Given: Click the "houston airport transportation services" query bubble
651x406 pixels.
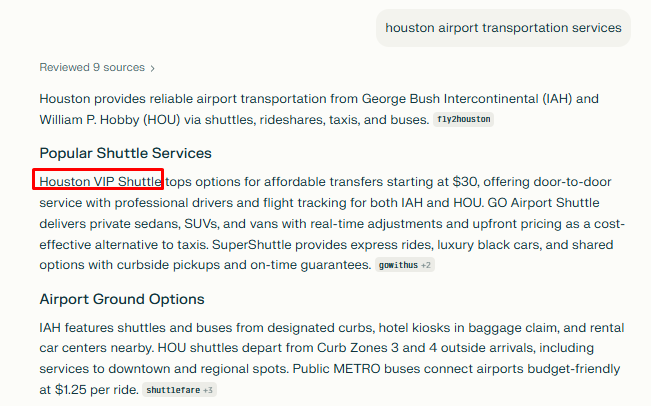Looking at the screenshot, I should (x=503, y=28).
